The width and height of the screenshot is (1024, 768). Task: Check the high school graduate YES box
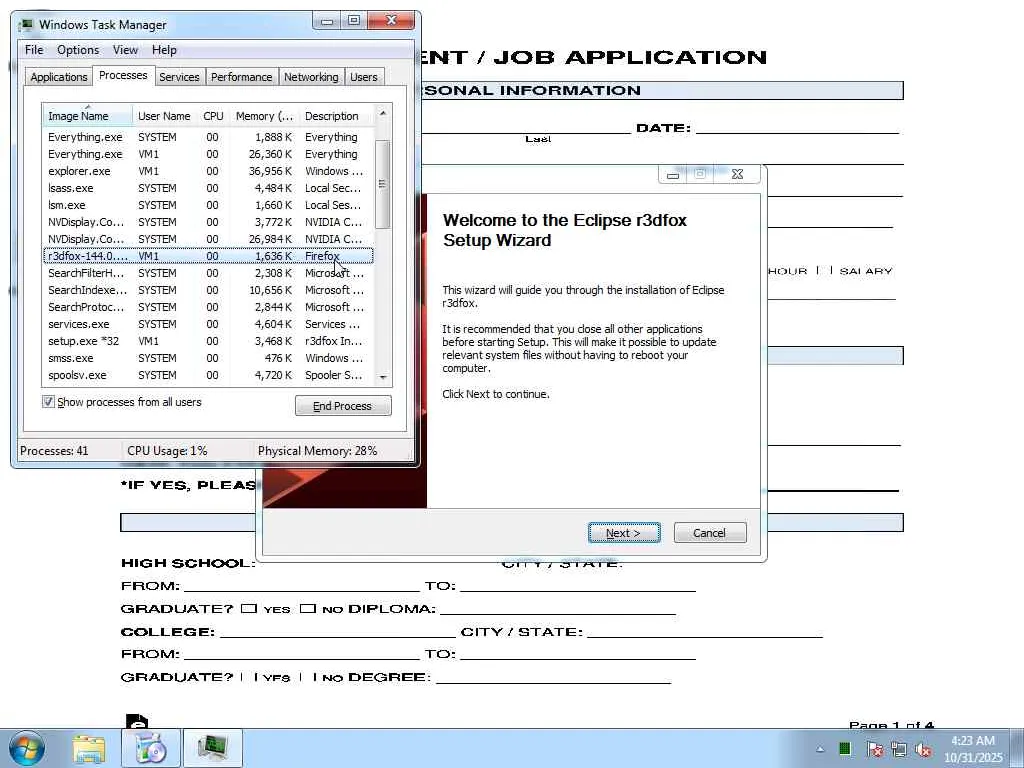click(248, 609)
